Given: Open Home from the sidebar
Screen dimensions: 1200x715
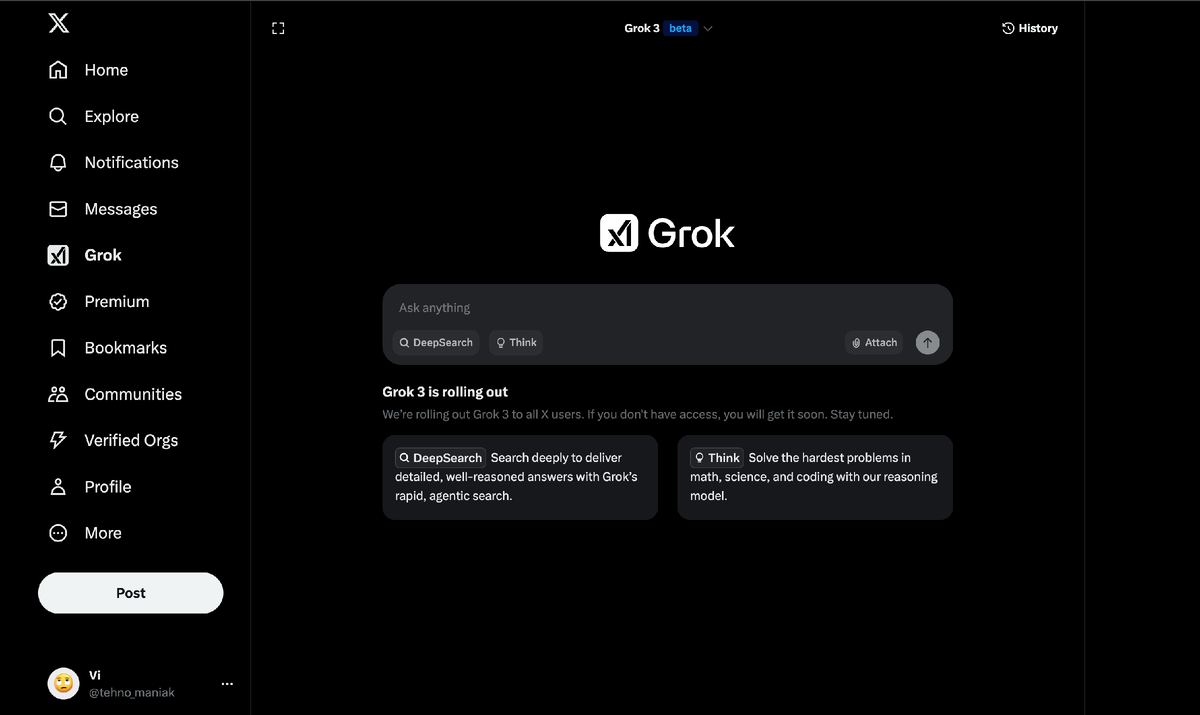Looking at the screenshot, I should click(x=88, y=70).
